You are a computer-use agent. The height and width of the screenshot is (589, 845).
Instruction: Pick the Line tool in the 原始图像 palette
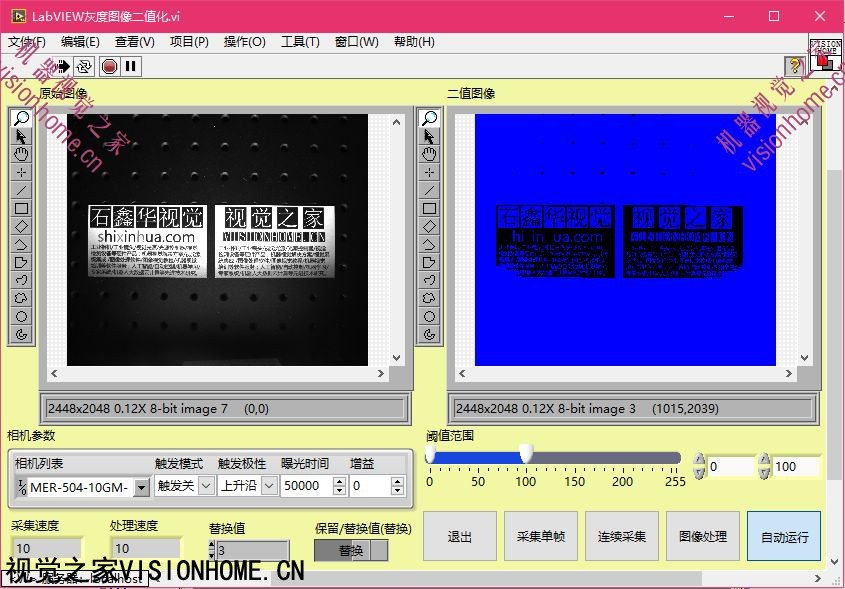coord(21,190)
